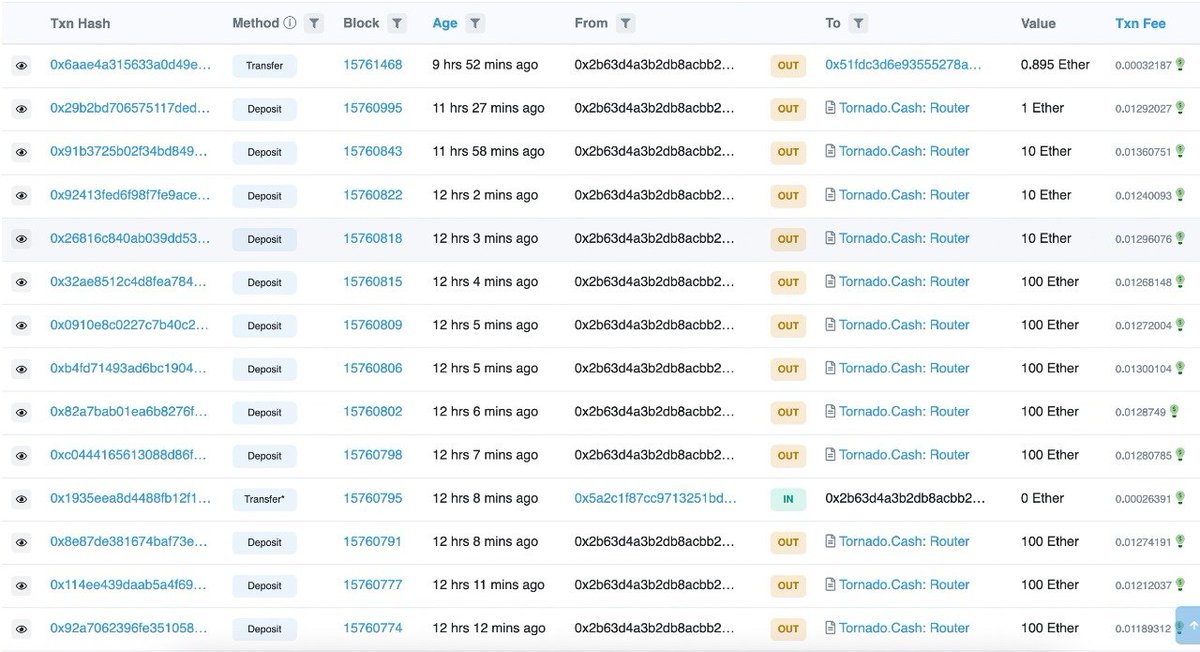
Task: Click the '12 hrs 12 mins ago' age cell
Action: click(489, 628)
